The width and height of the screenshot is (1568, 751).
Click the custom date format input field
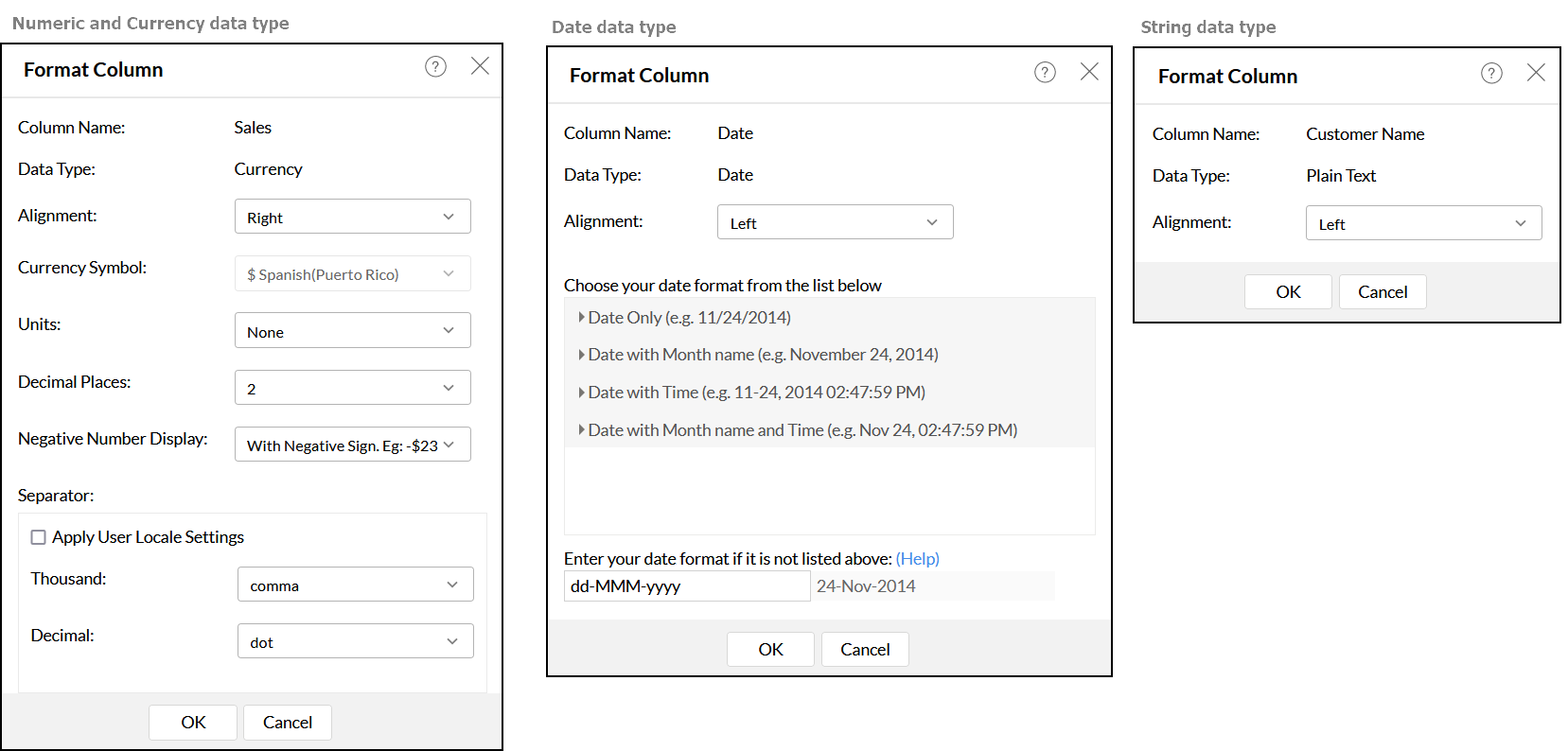click(x=686, y=586)
